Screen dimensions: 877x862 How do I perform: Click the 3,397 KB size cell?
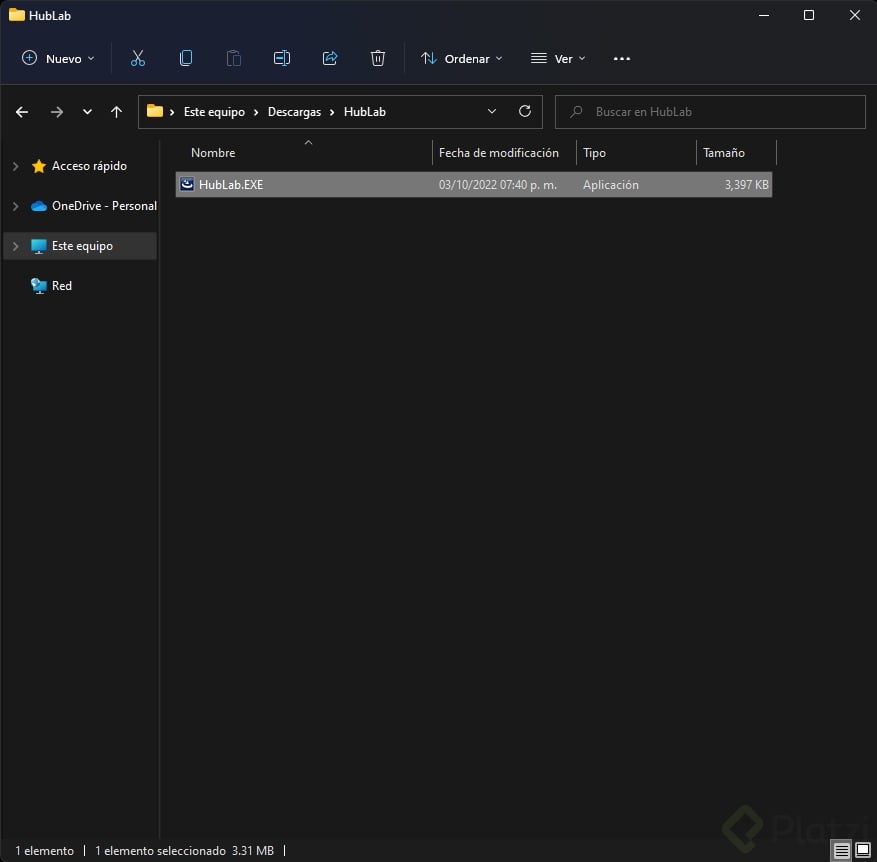pos(746,185)
